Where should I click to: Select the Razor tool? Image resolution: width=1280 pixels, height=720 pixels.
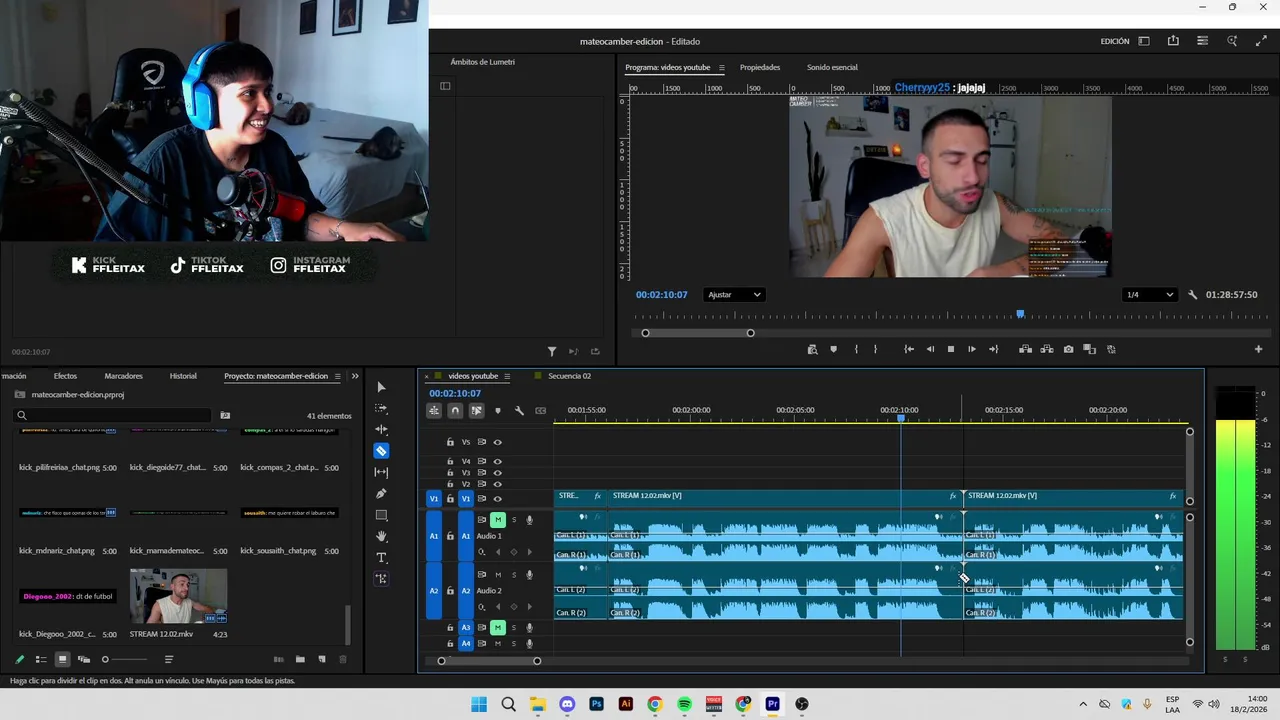coord(381,451)
